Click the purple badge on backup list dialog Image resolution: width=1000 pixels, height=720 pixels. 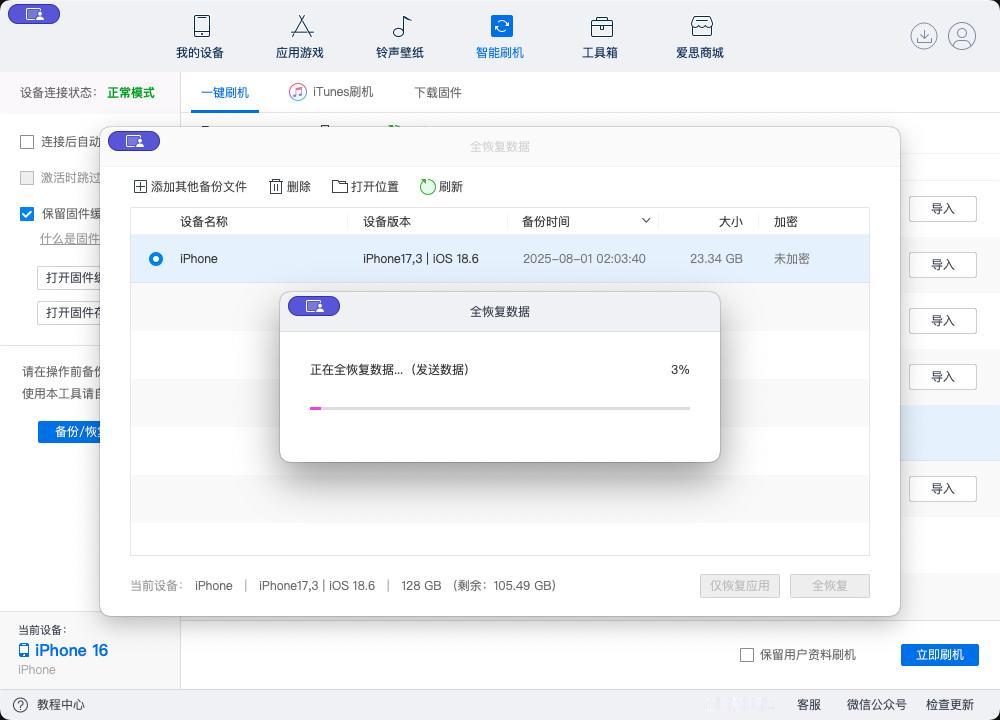tap(134, 141)
